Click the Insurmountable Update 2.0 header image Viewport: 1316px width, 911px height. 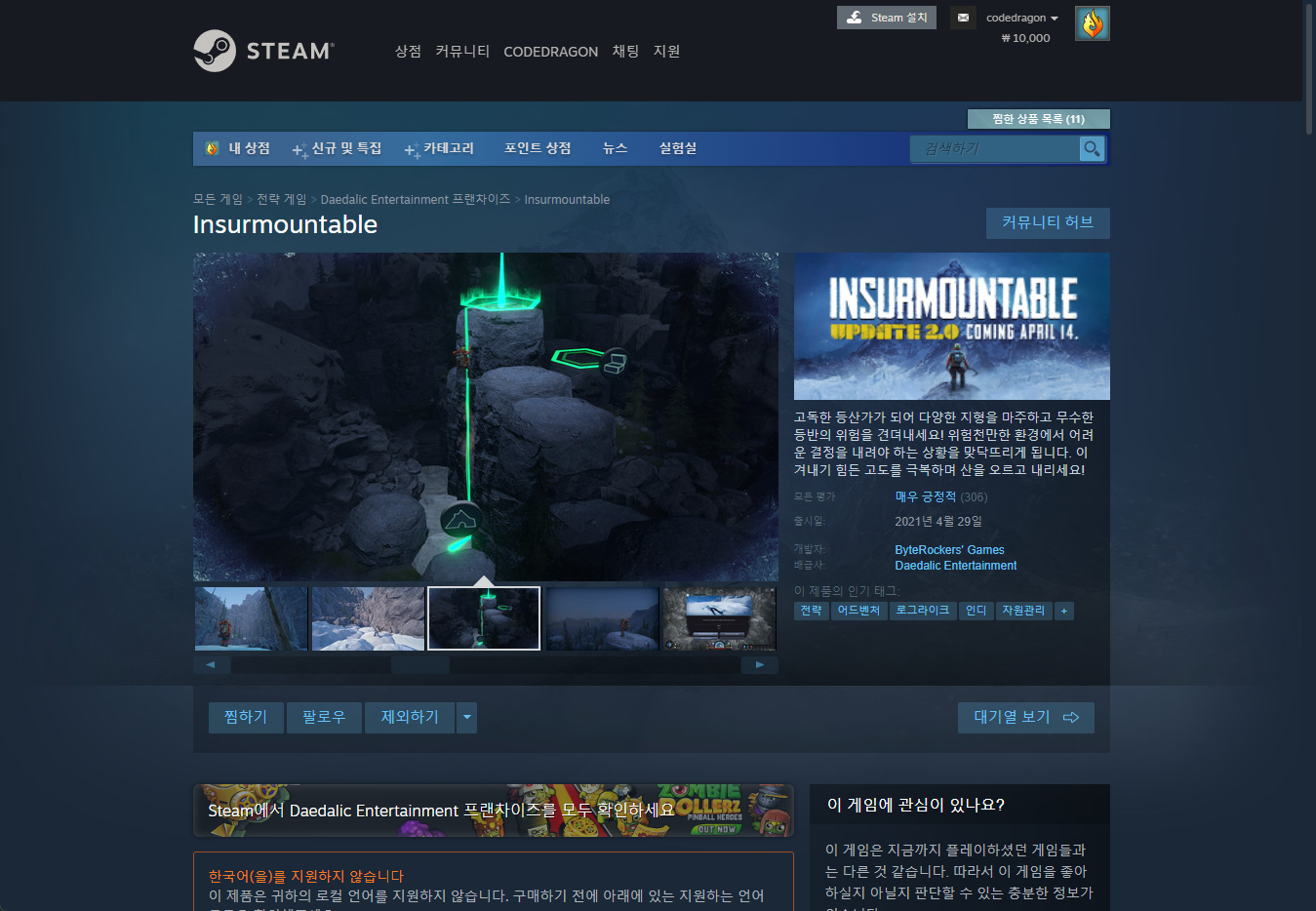[x=951, y=327]
